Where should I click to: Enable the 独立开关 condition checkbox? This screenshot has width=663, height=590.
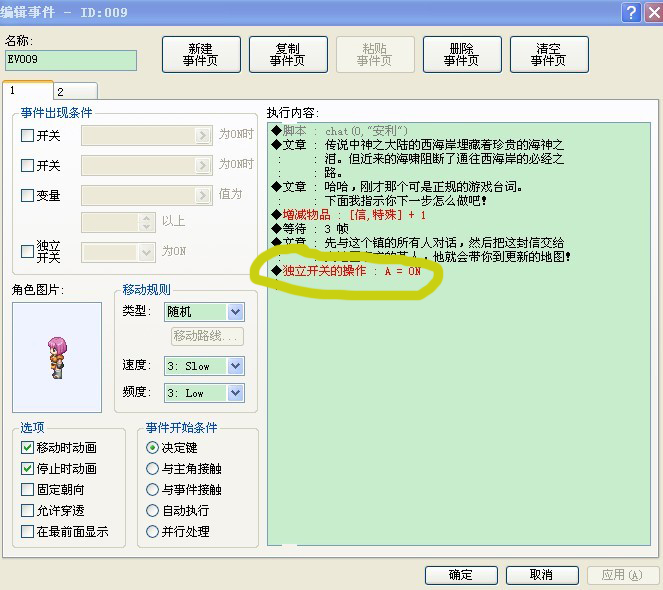pyautogui.click(x=27, y=251)
